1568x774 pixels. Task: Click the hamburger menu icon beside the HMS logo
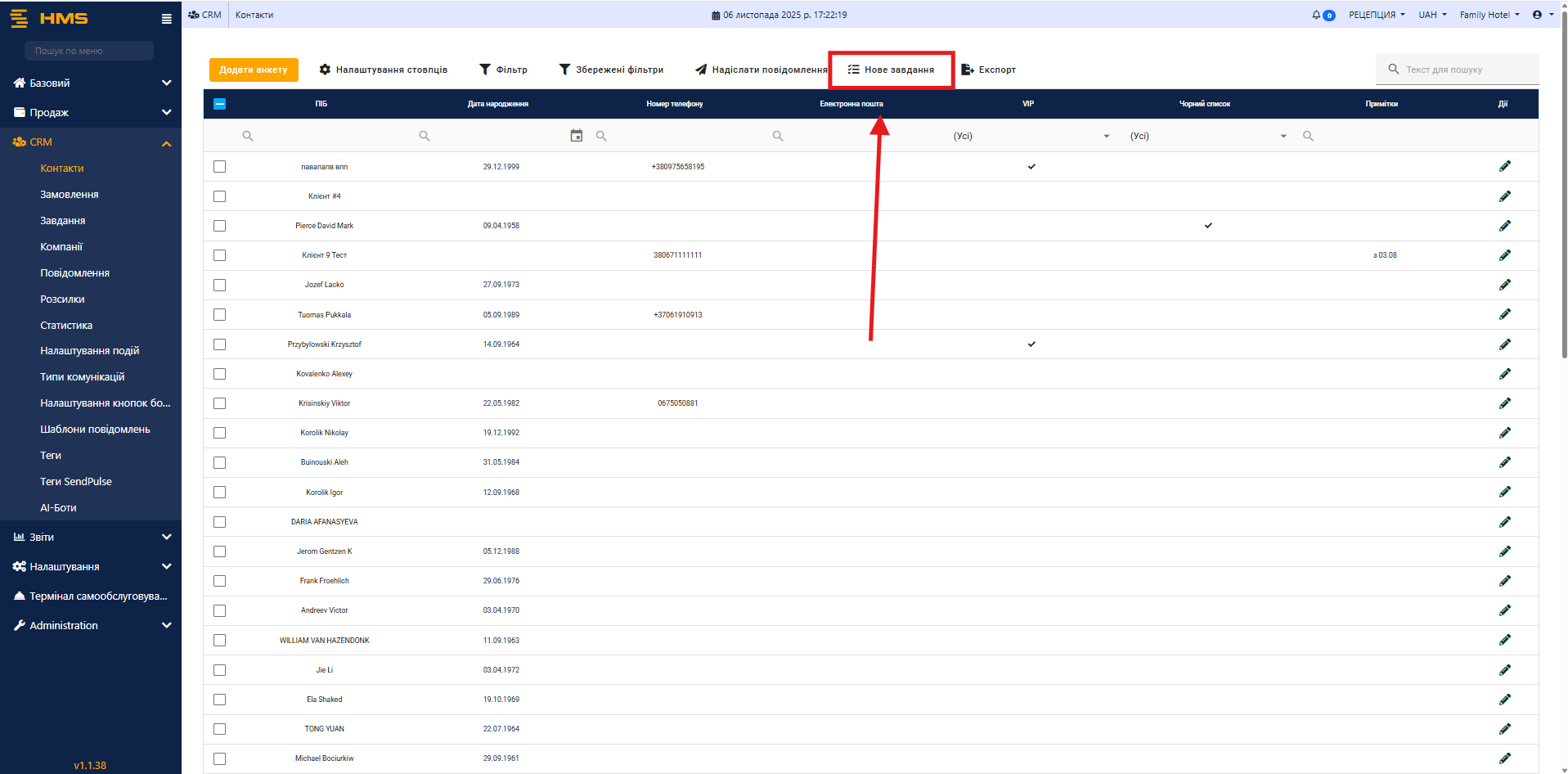pos(166,19)
